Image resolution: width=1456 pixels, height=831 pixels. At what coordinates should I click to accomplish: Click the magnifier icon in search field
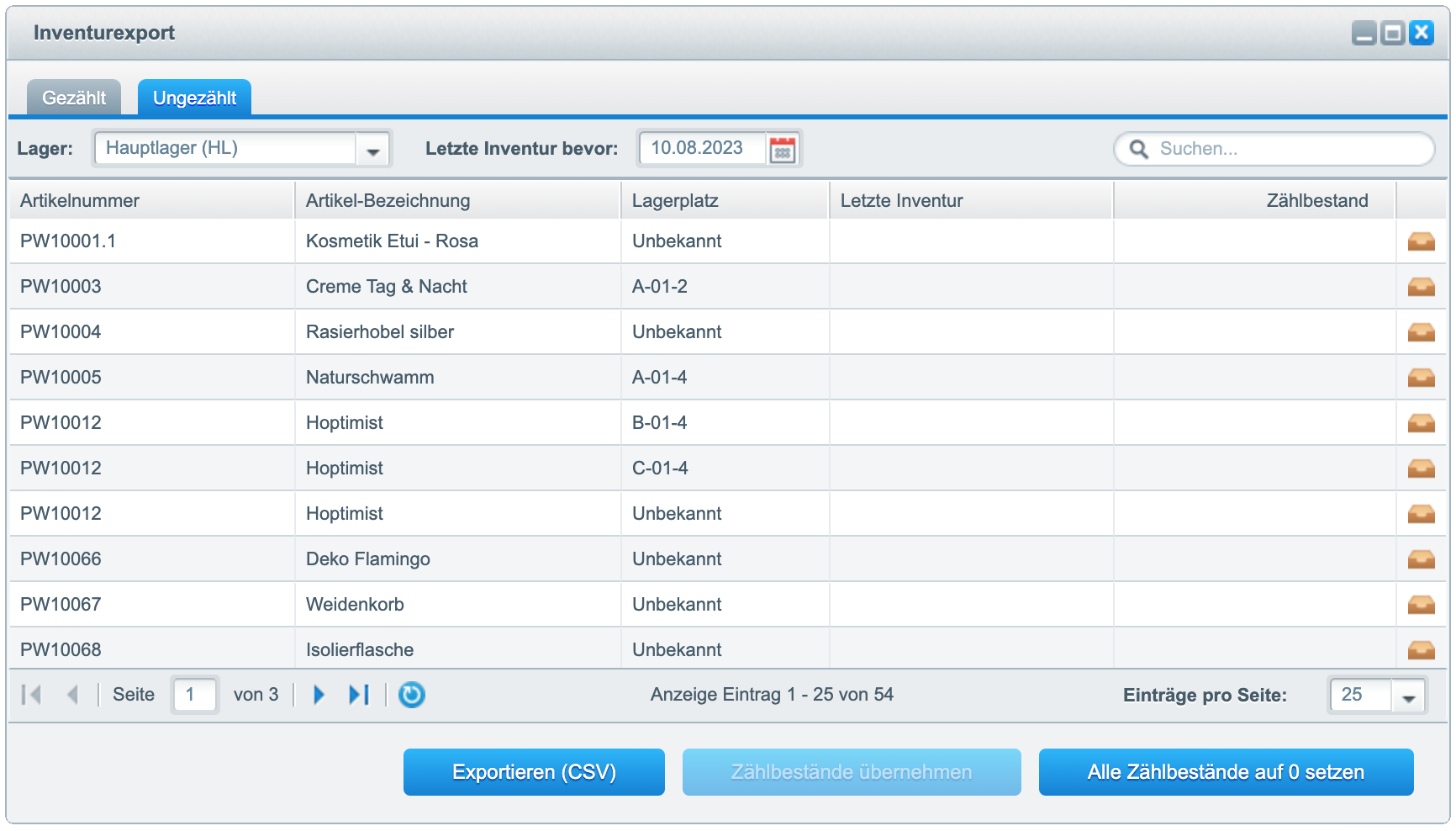click(x=1139, y=149)
